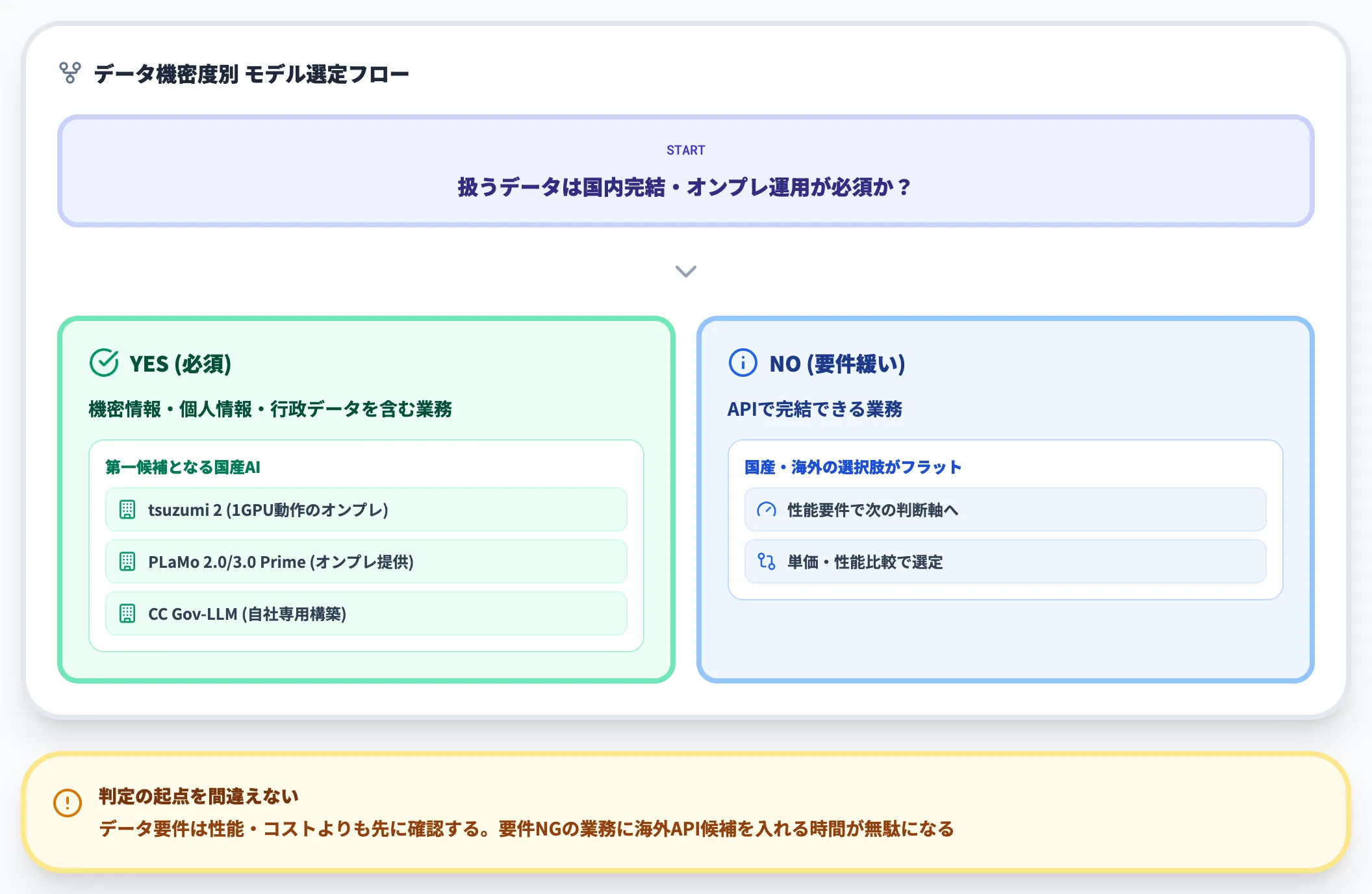Click the green check-circle icon next to YES
Screen dimensions: 1372x894
coord(104,363)
